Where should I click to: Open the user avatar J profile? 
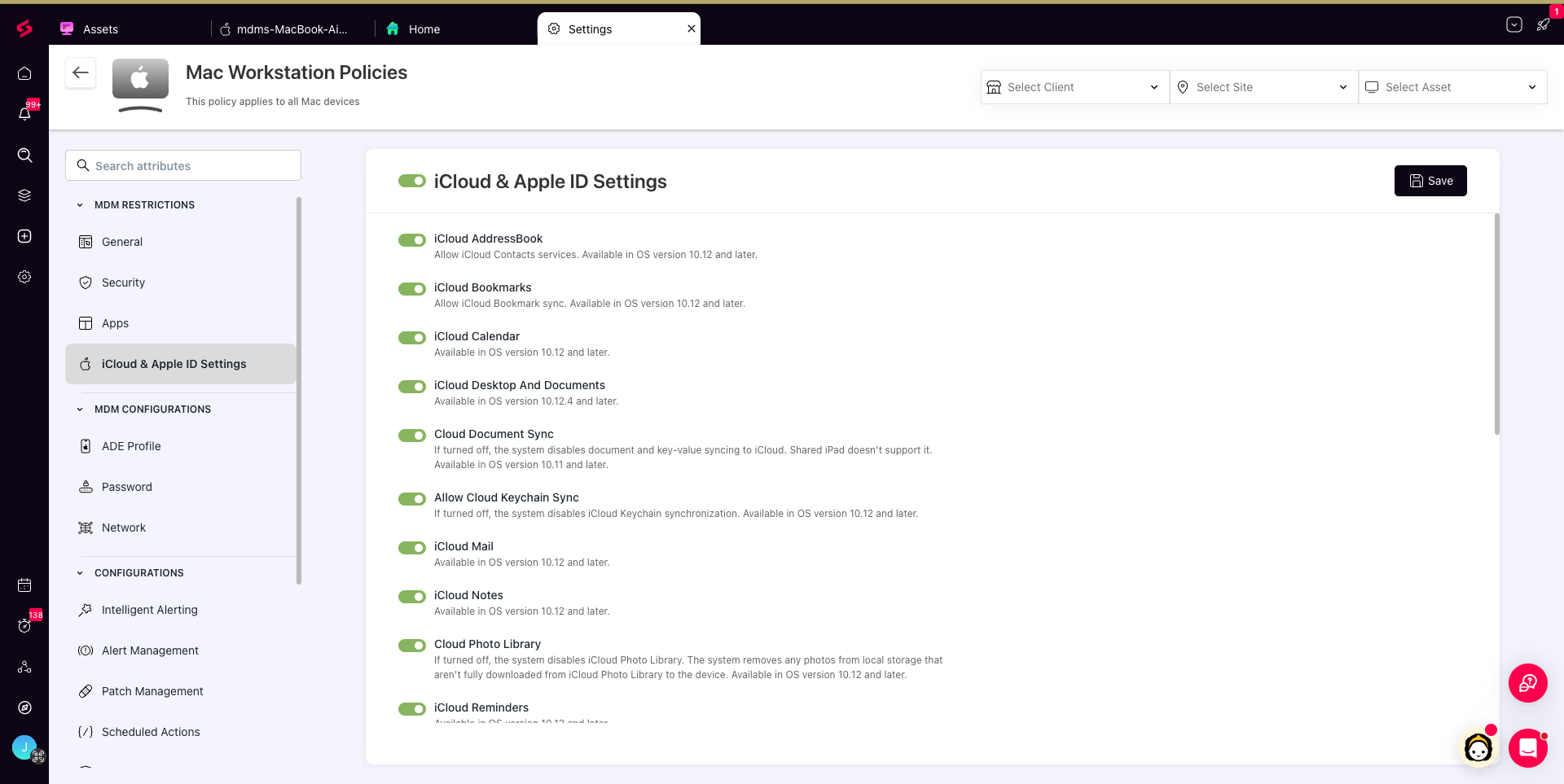24,747
